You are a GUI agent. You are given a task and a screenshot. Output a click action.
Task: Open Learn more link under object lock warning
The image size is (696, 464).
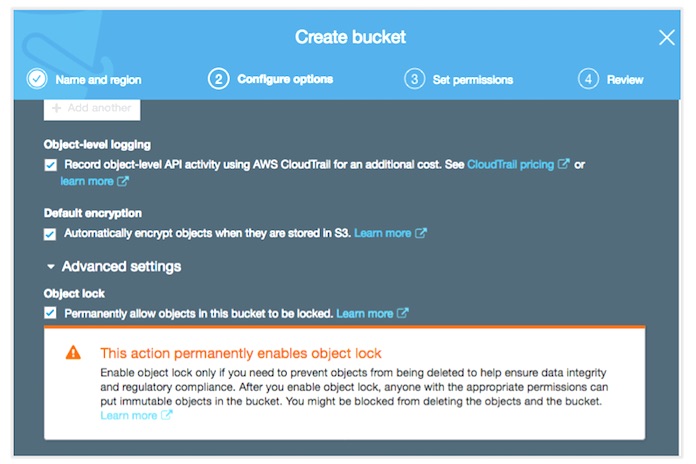tap(129, 416)
